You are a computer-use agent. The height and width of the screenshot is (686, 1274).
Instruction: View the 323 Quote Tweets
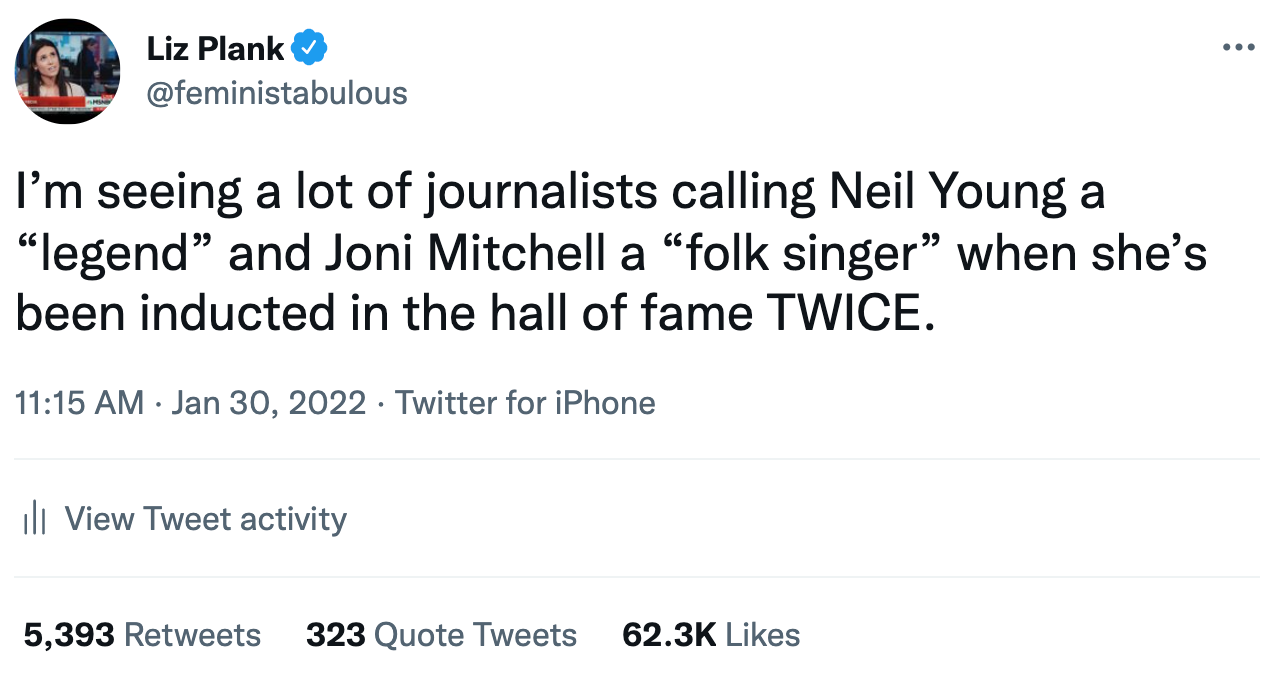(441, 635)
